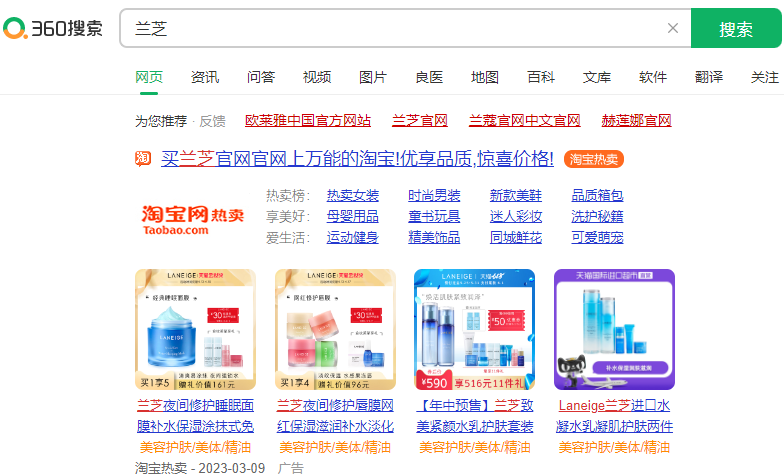784x476 pixels.
Task: Open the 良医 tab
Action: tap(429, 77)
